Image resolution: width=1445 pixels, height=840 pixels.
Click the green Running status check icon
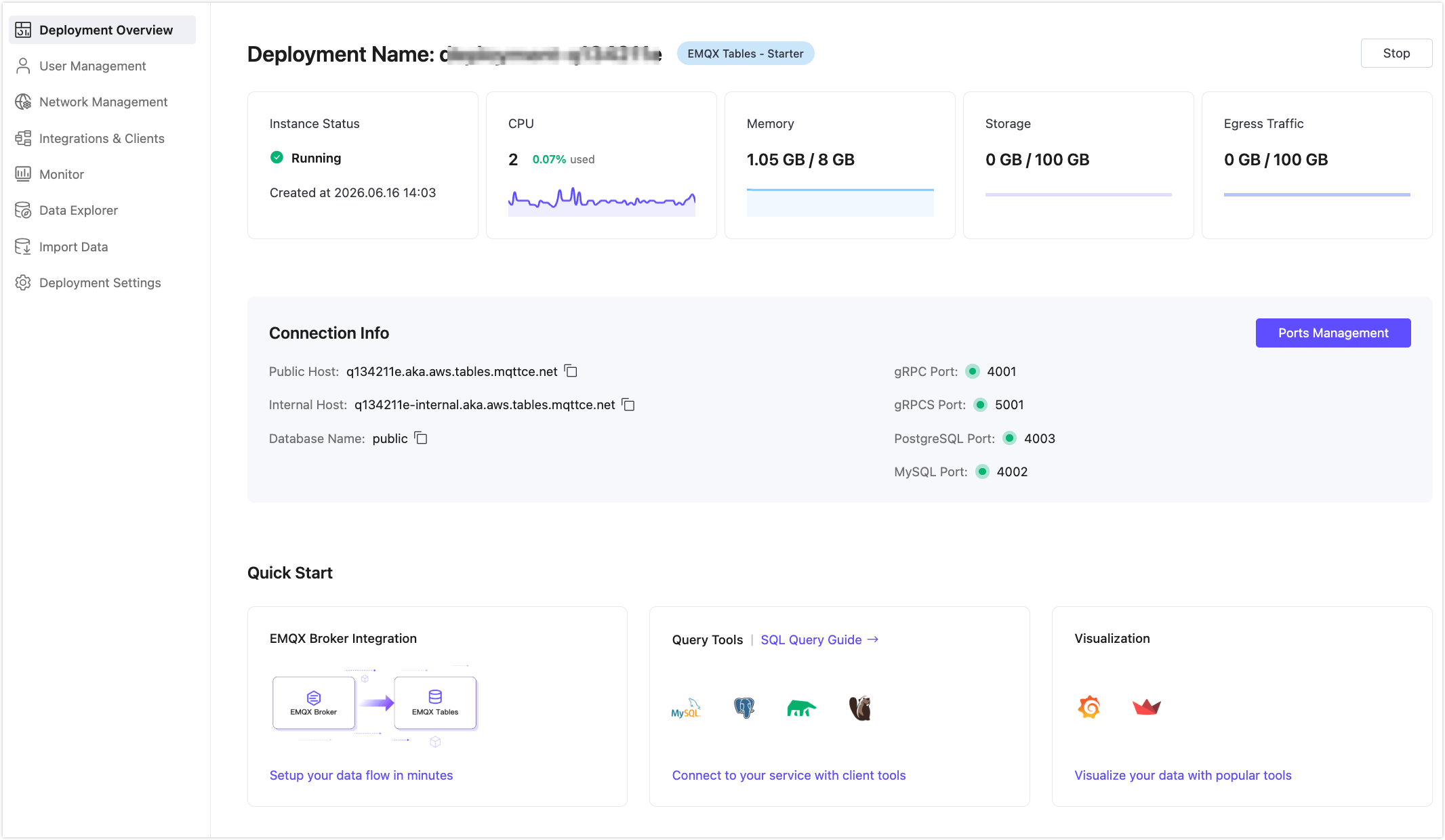point(277,157)
